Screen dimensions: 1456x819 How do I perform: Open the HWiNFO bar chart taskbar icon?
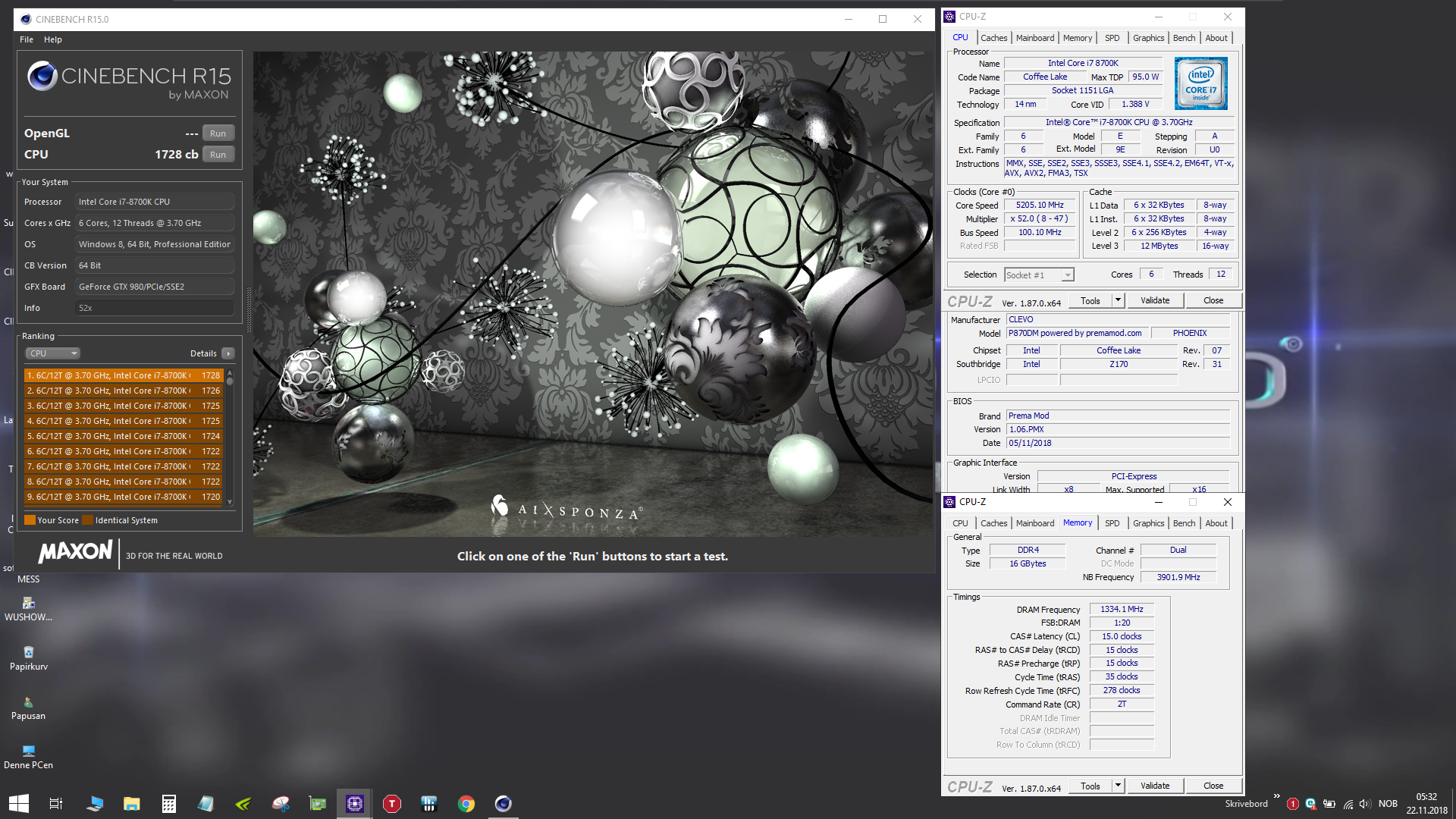pos(429,803)
